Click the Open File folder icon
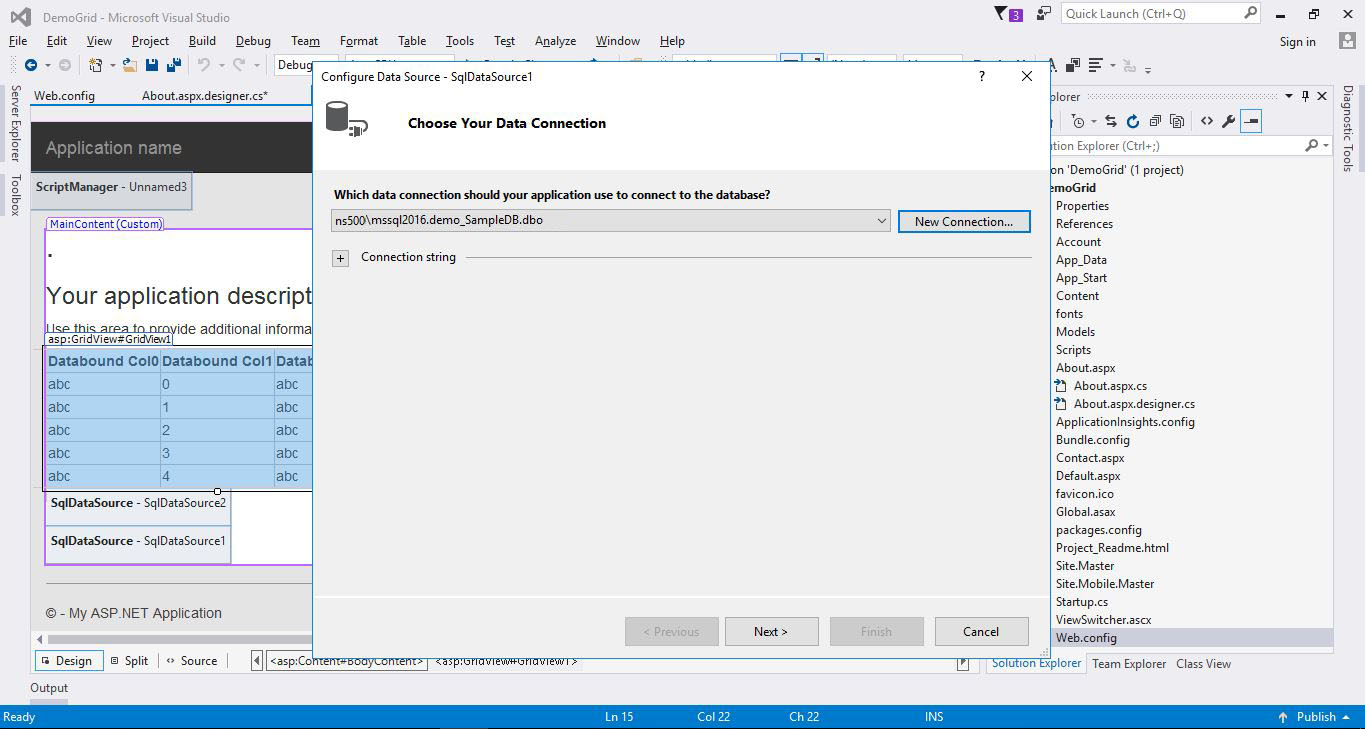Viewport: 1365px width, 729px height. point(131,65)
